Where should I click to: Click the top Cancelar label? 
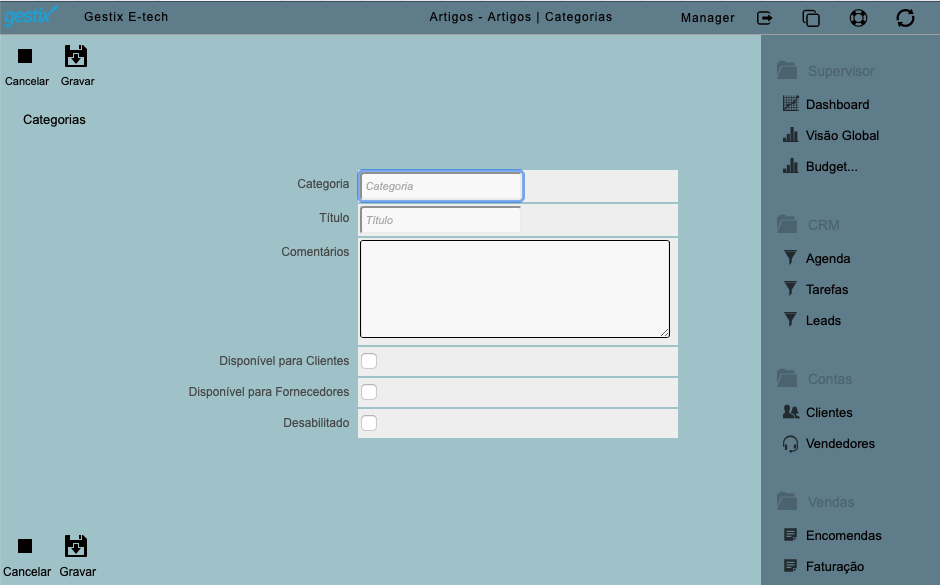(x=27, y=81)
